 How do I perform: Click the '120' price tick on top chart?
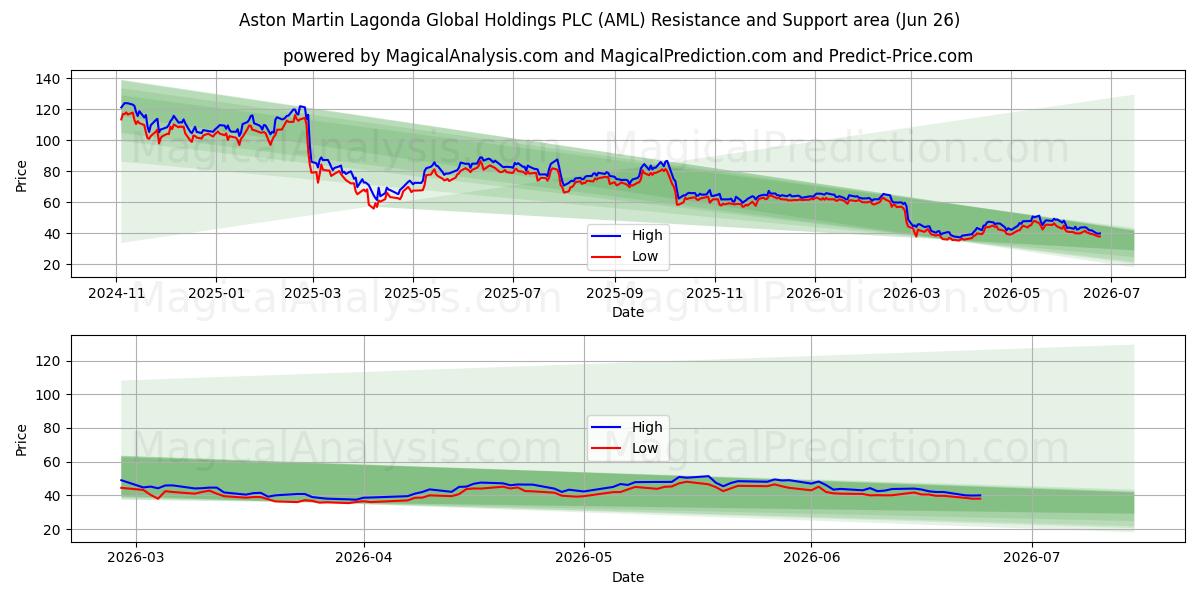point(50,110)
